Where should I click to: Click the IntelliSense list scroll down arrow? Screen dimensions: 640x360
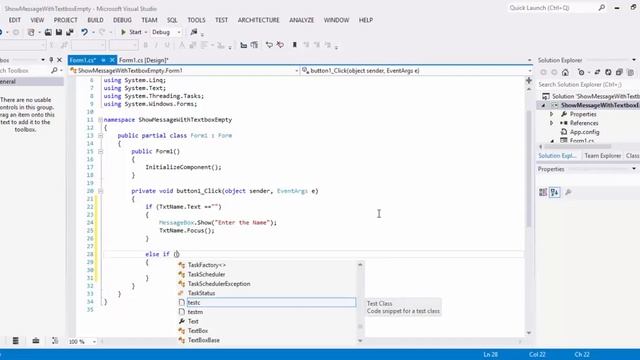[x=360, y=340]
